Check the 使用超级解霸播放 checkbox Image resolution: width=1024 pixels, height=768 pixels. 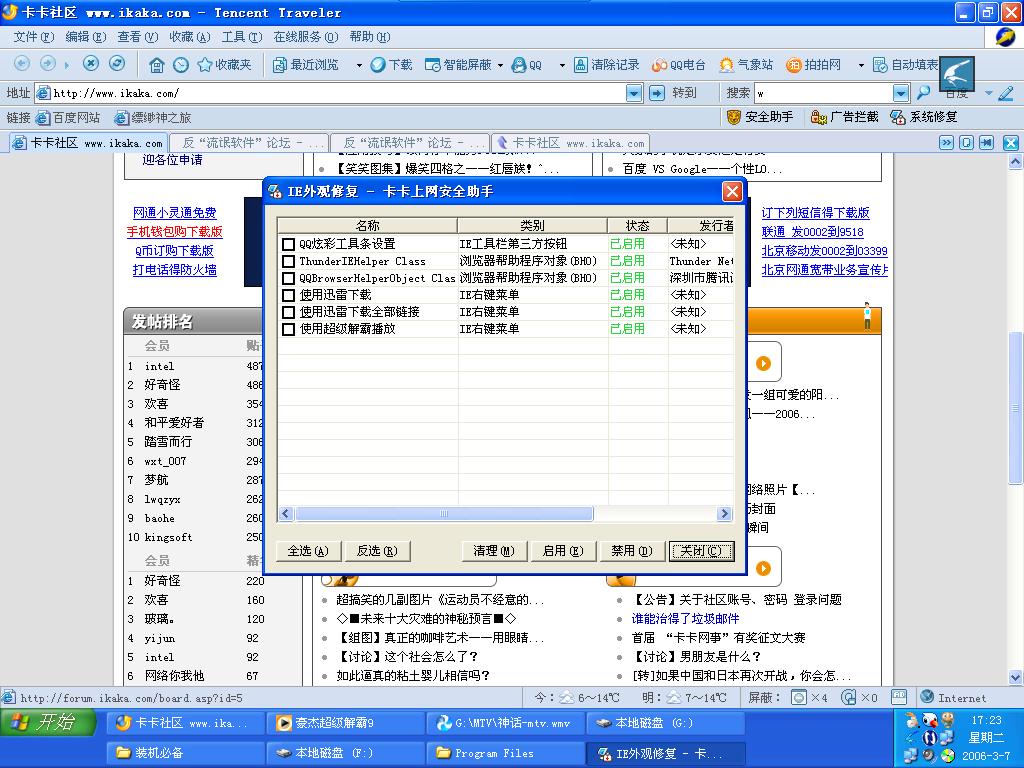[288, 329]
